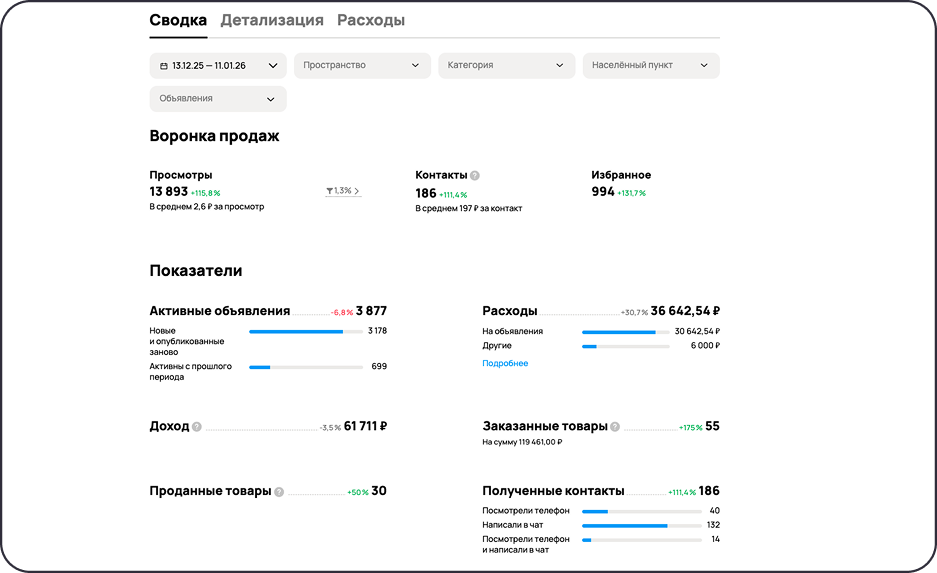The height and width of the screenshot is (573, 937).
Task: Open the Подробнее link under Расходы
Action: [x=505, y=363]
